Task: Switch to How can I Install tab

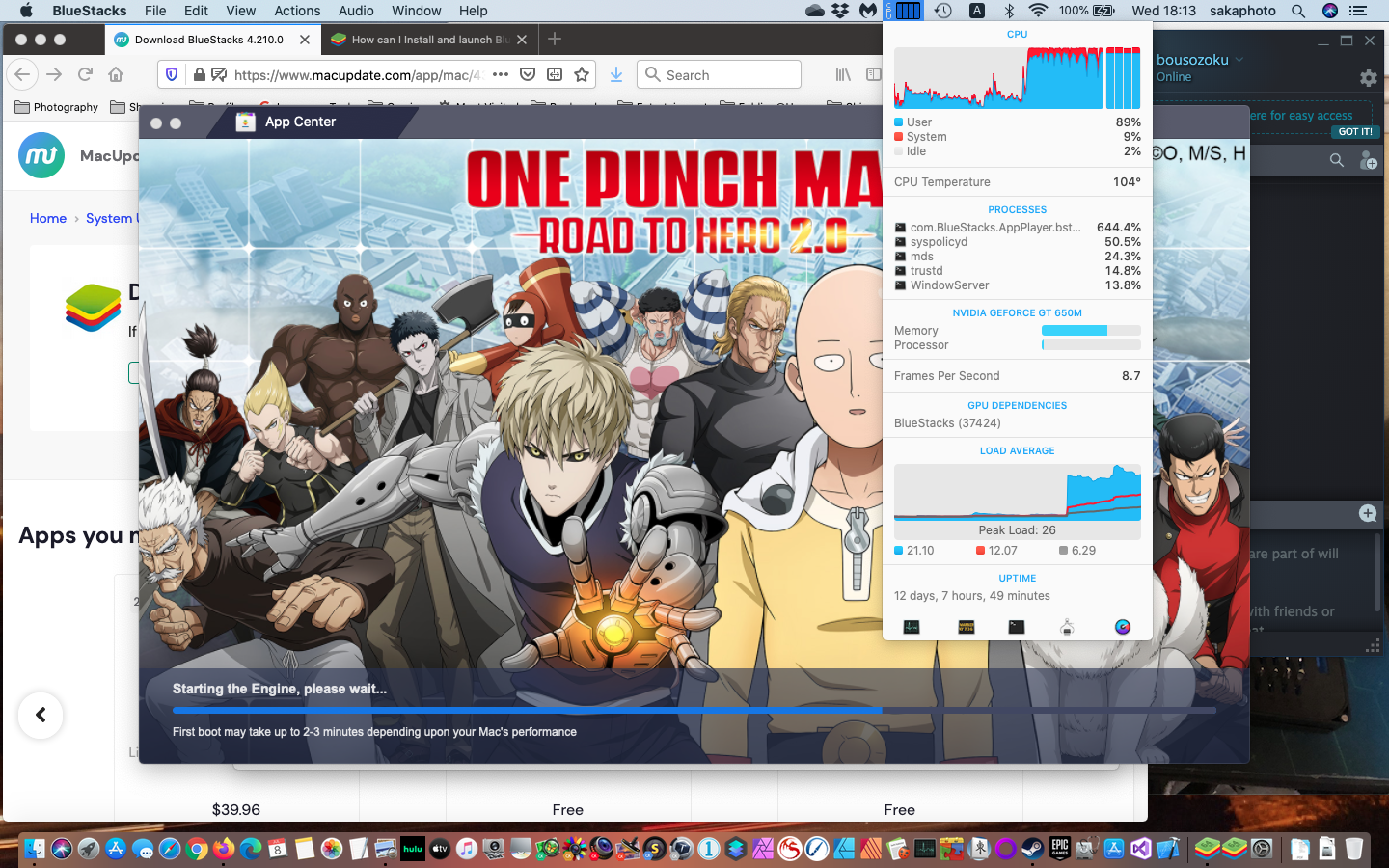Action: coord(428,40)
